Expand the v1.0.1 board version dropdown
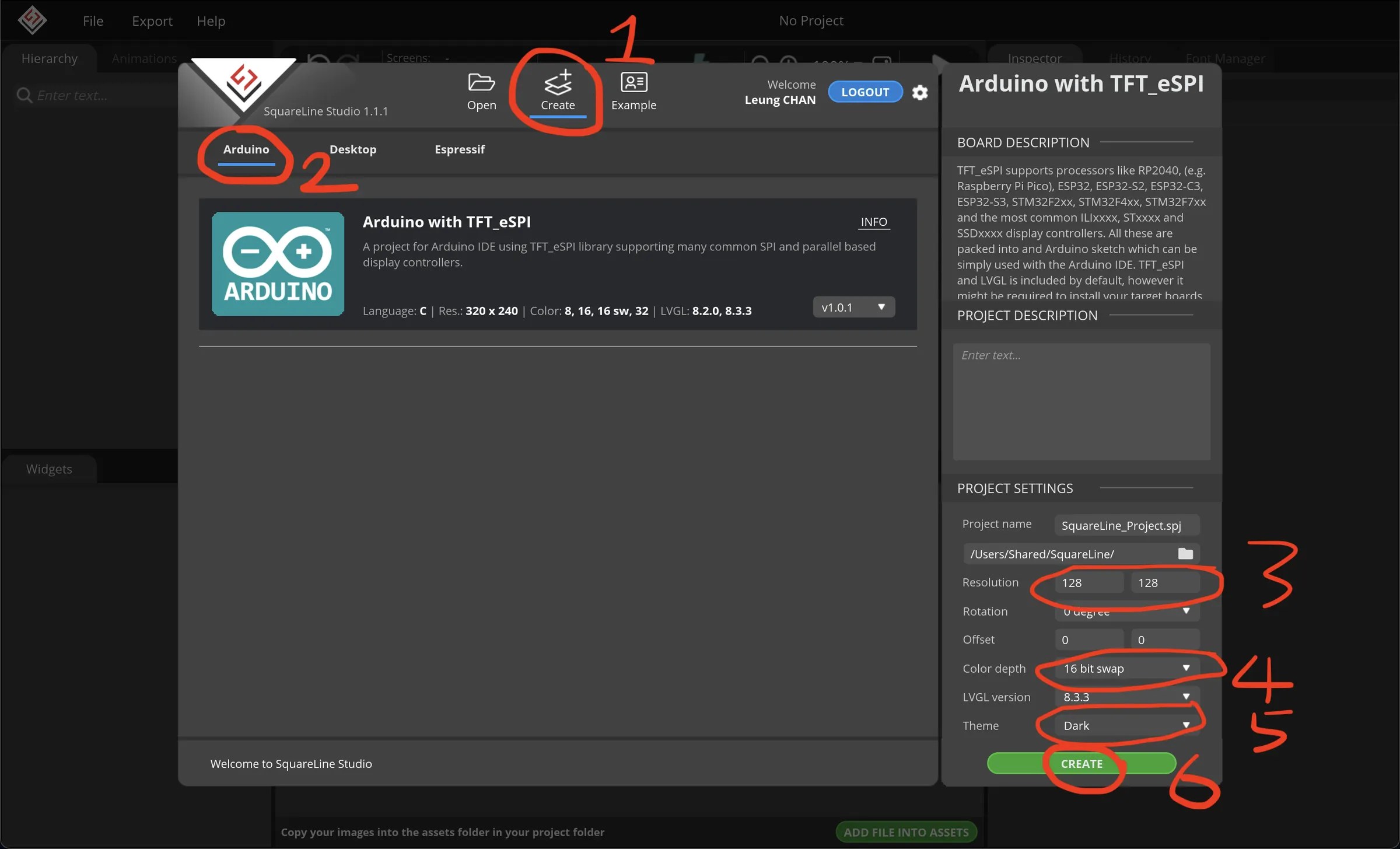The height and width of the screenshot is (849, 1400). [853, 308]
